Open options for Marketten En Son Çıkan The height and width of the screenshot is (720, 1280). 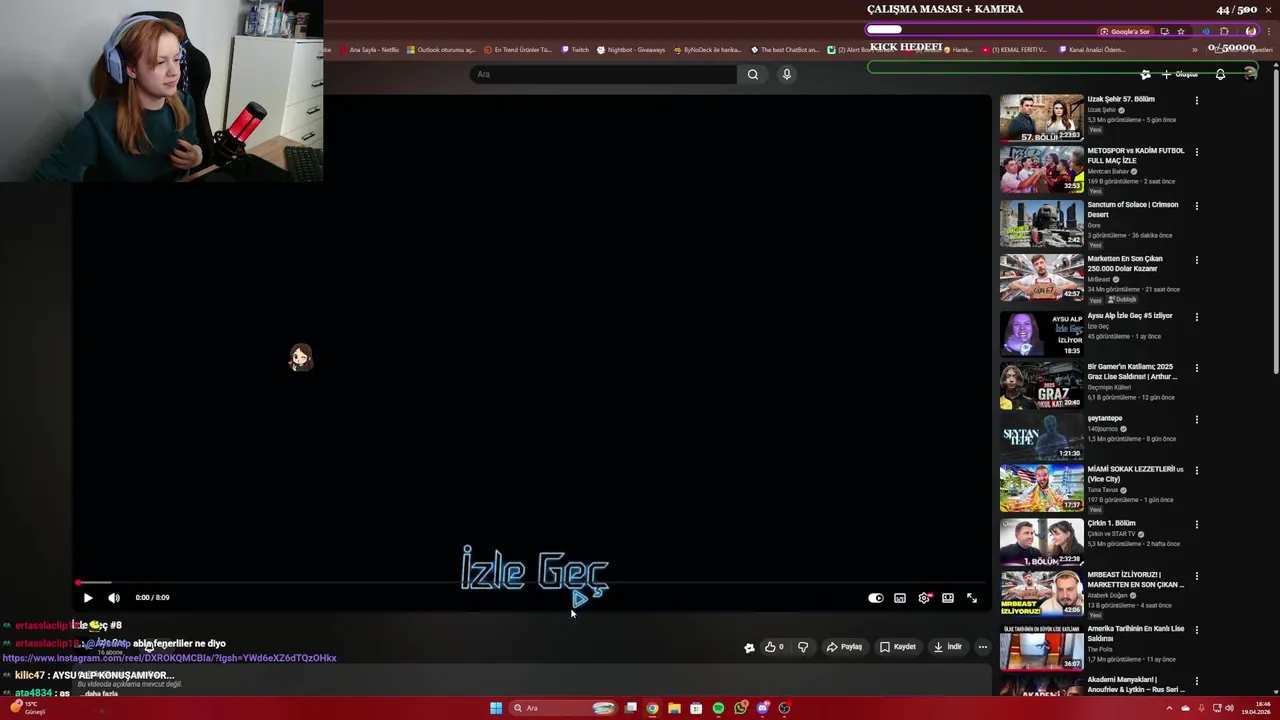(1196, 260)
